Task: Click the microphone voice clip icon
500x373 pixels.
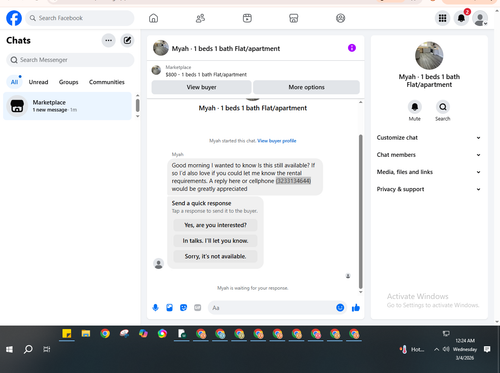Action: (x=155, y=308)
